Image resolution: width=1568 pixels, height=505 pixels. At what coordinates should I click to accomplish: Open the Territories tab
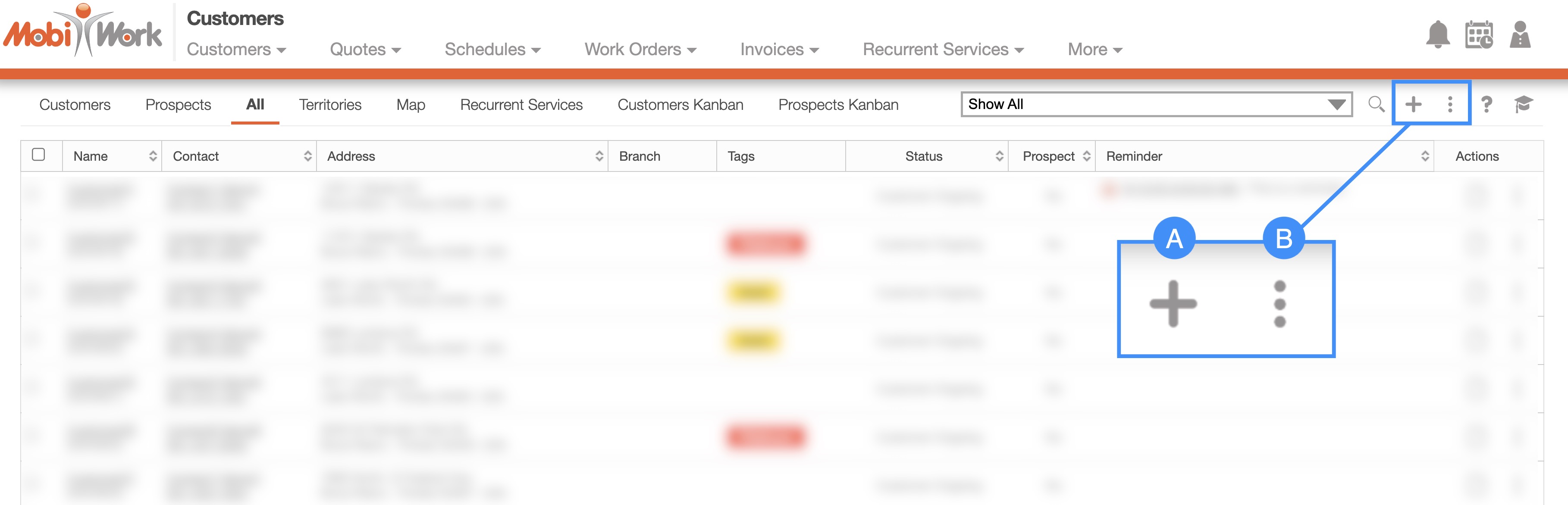coord(330,105)
